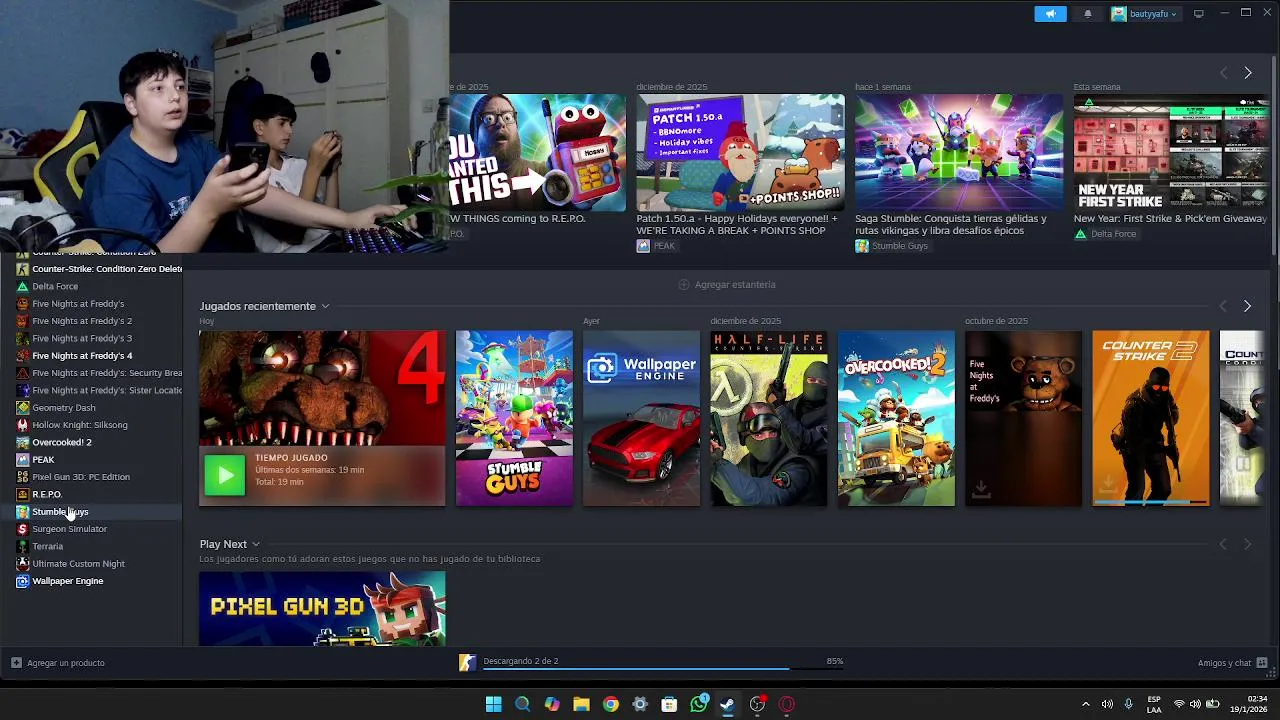Open Copilot from taskbar

(x=552, y=704)
